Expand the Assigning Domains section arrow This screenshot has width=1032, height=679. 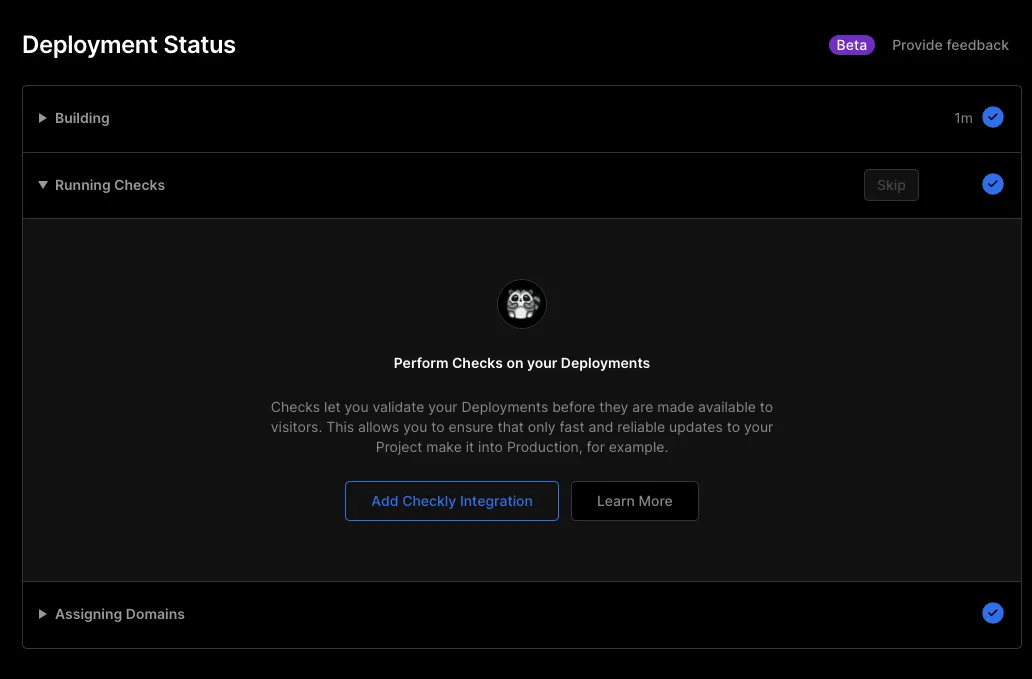(43, 614)
